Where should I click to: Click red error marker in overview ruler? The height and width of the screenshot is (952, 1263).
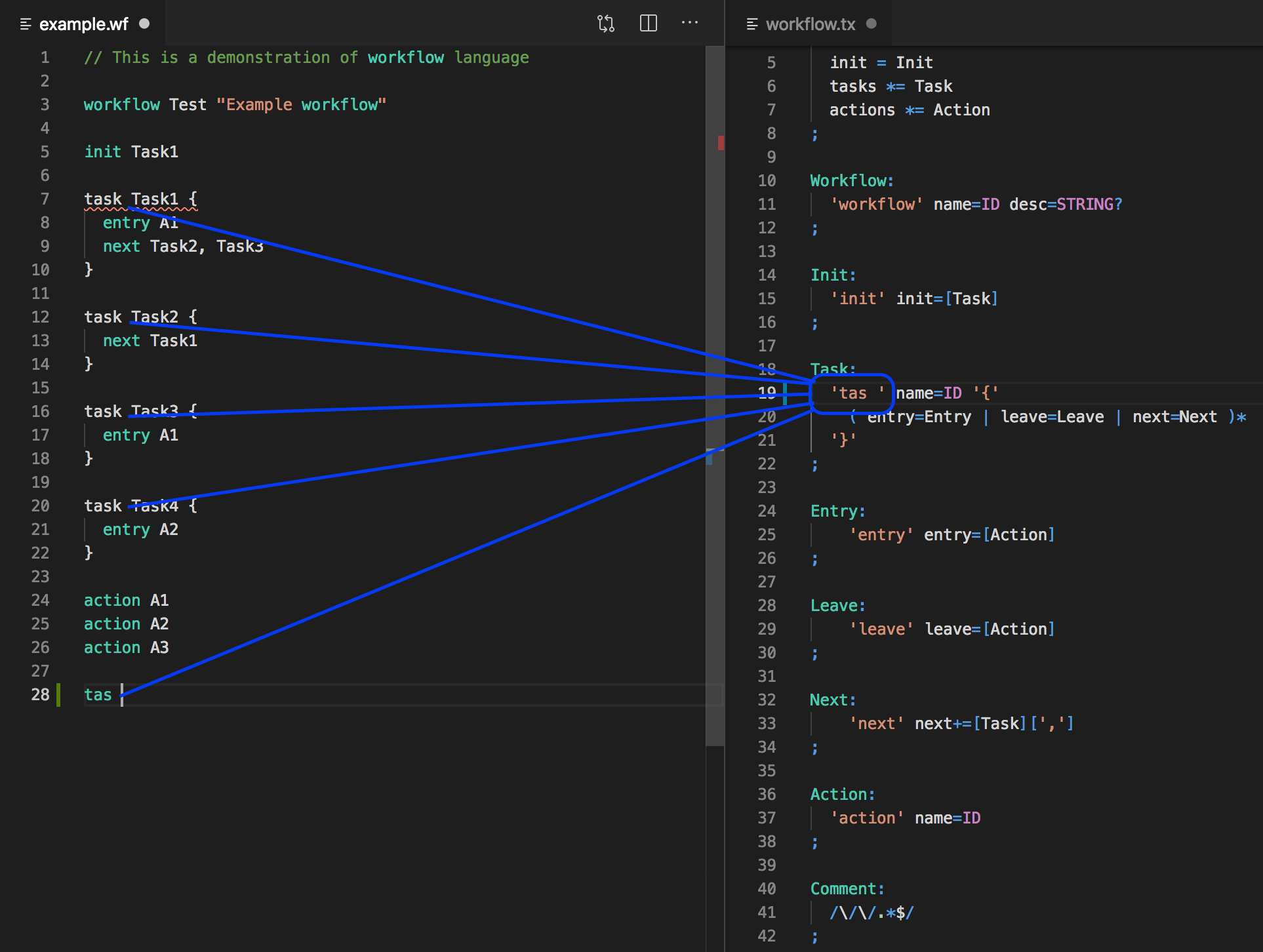(x=721, y=142)
